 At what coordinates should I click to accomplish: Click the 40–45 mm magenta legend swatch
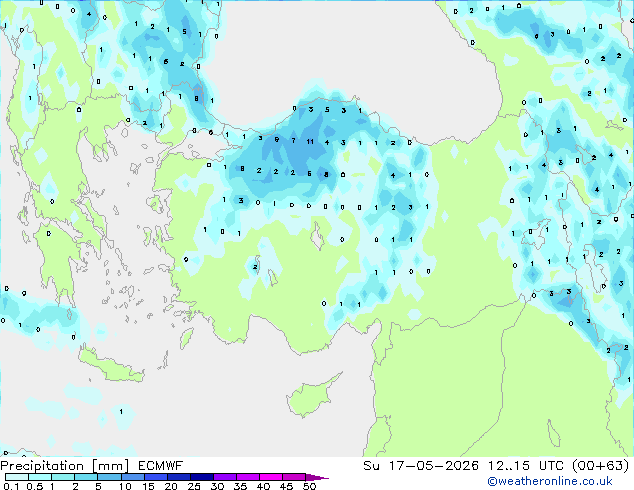[x=271, y=477]
